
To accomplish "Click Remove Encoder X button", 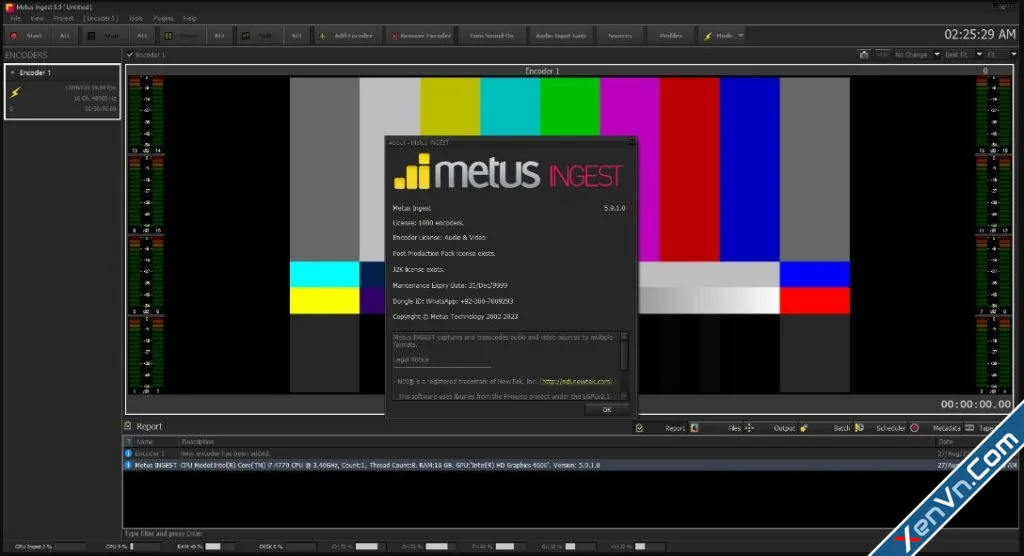I will (x=421, y=36).
